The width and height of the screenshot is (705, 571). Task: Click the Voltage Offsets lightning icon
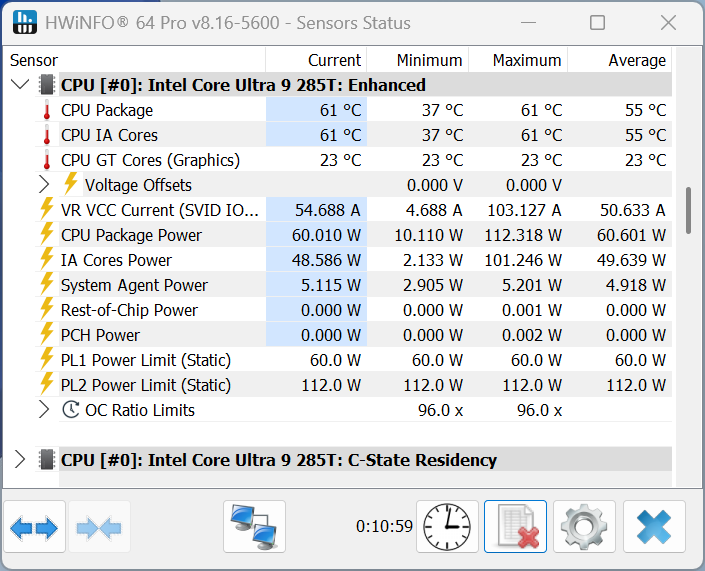[71, 184]
